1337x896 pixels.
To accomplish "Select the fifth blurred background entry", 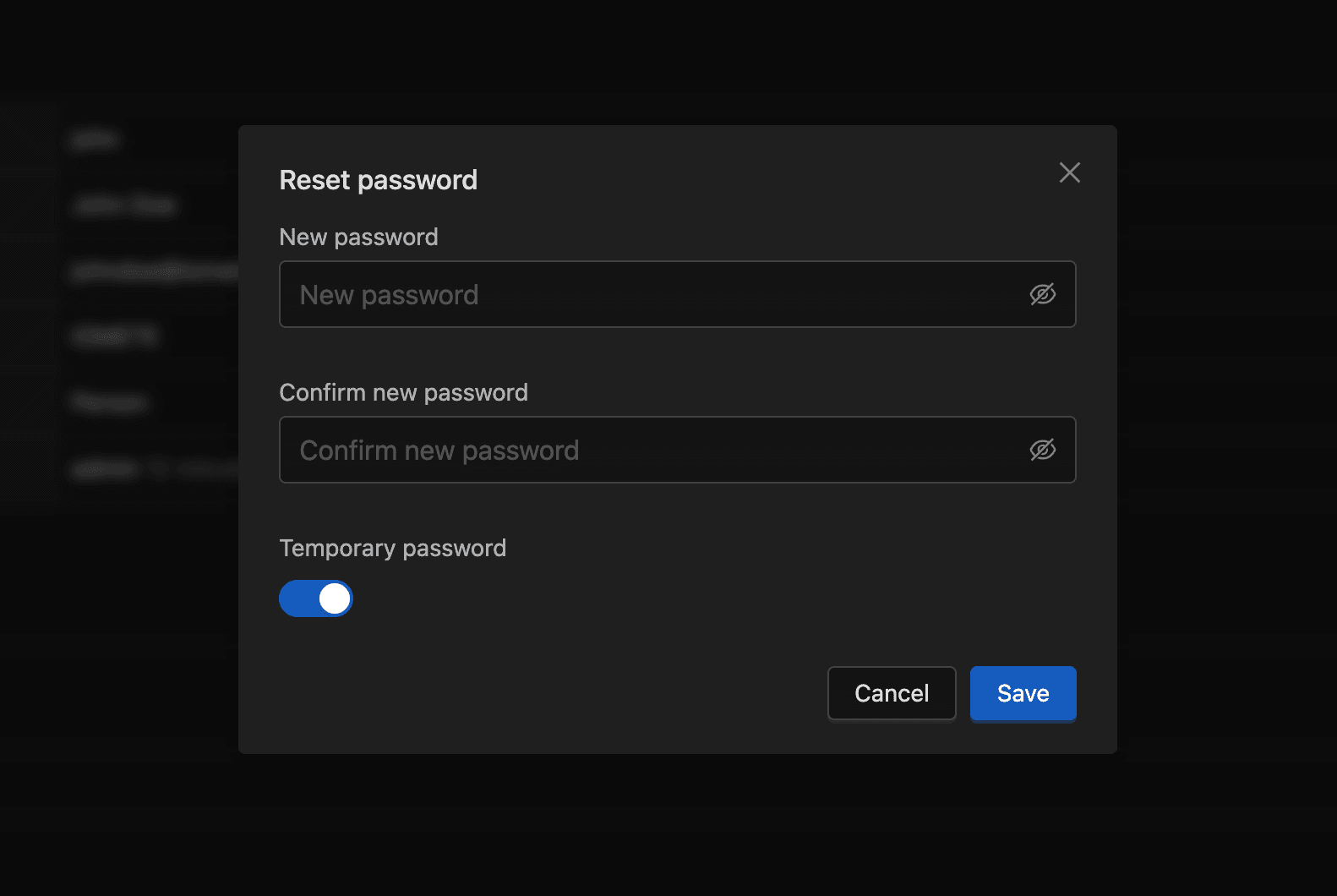I will pos(110,402).
